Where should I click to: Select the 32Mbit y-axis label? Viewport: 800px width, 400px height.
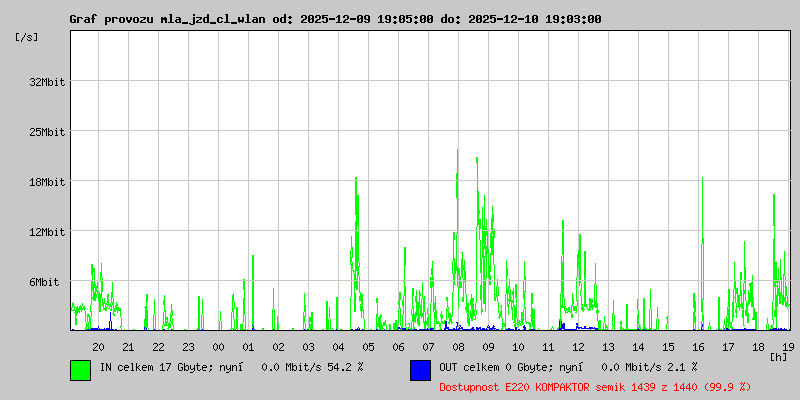click(47, 82)
